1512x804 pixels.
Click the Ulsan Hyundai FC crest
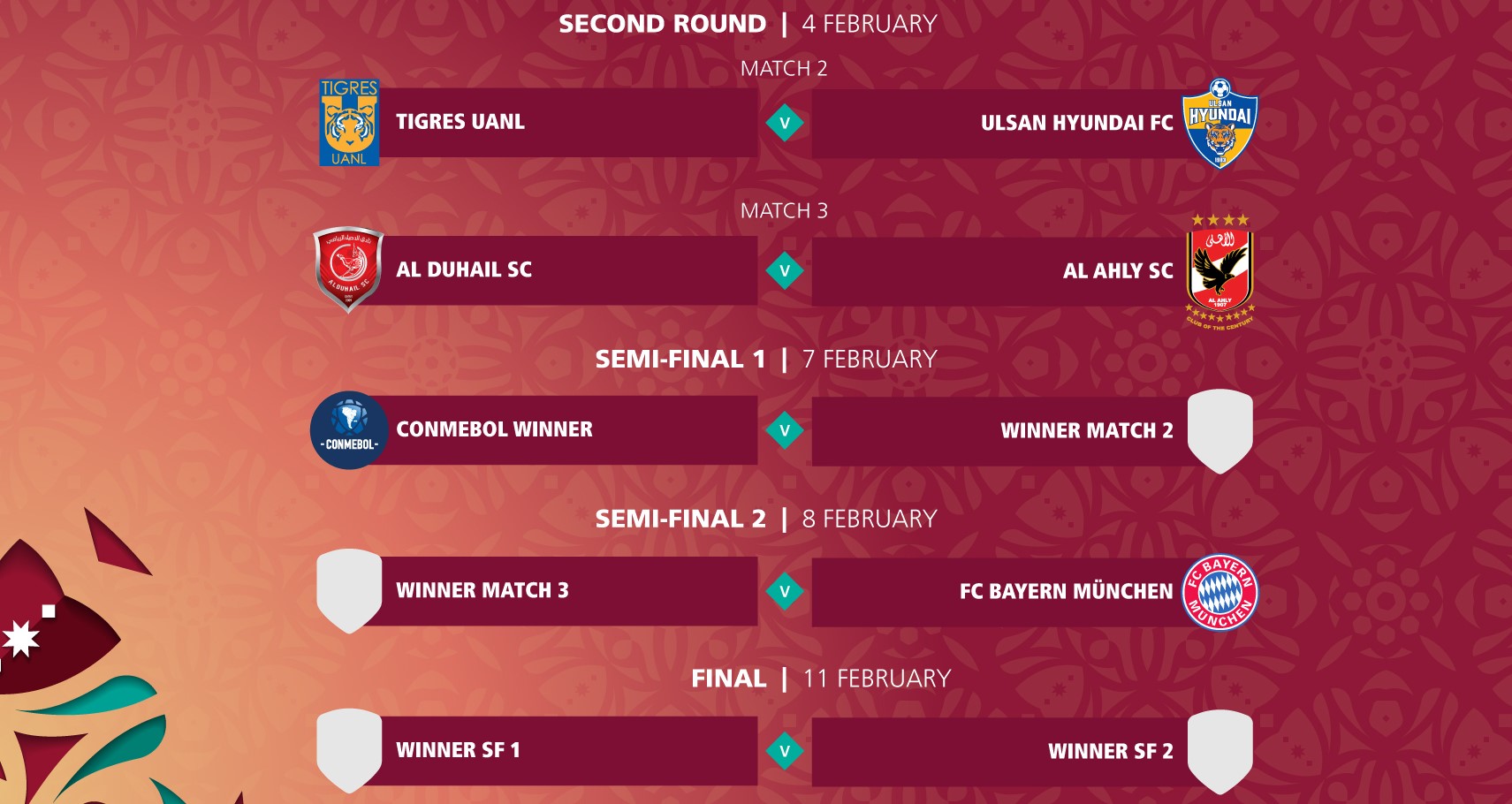click(1219, 124)
